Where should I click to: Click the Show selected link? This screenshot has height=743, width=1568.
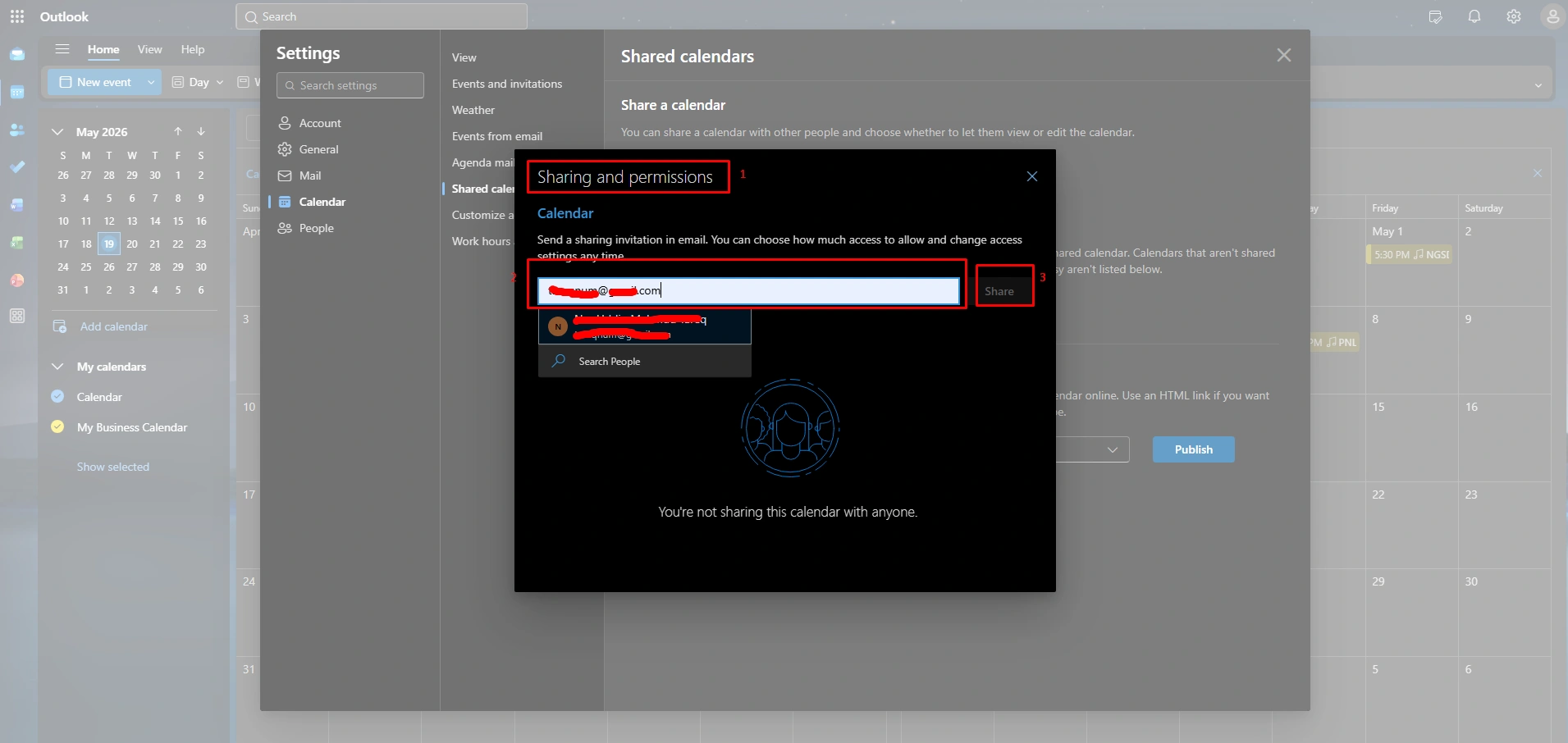pos(113,467)
